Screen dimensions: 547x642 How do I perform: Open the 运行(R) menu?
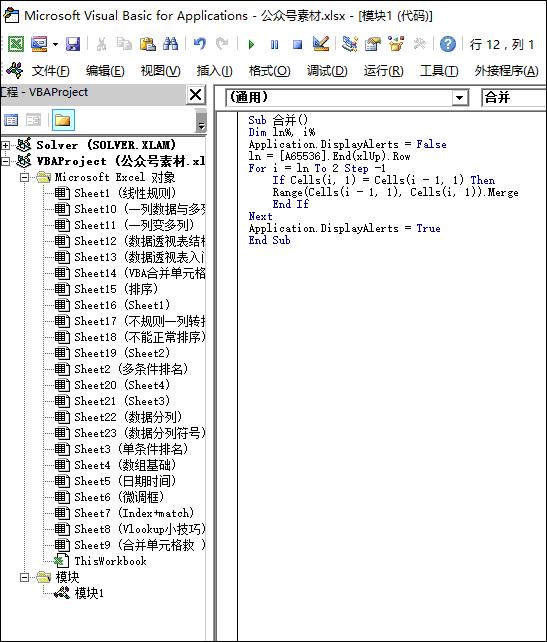[383, 71]
